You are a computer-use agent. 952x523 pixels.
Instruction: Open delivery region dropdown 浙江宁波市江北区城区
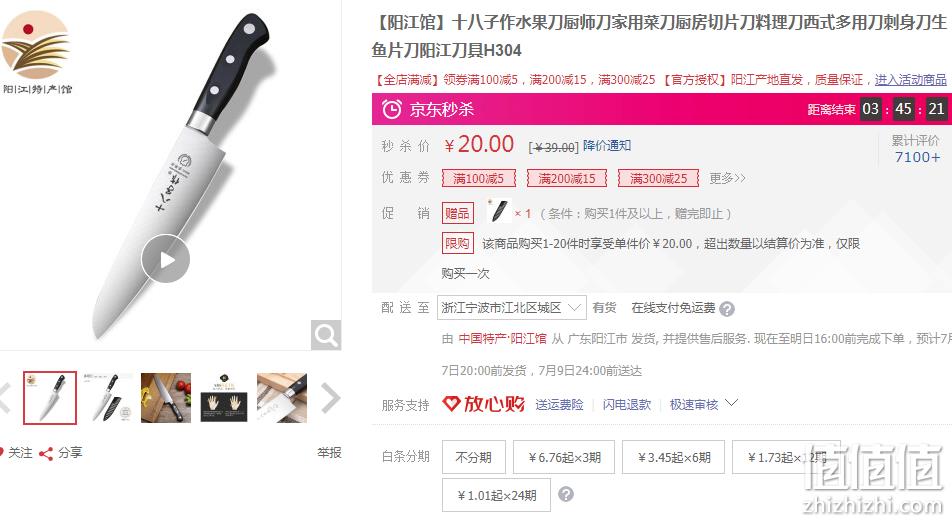(511, 308)
